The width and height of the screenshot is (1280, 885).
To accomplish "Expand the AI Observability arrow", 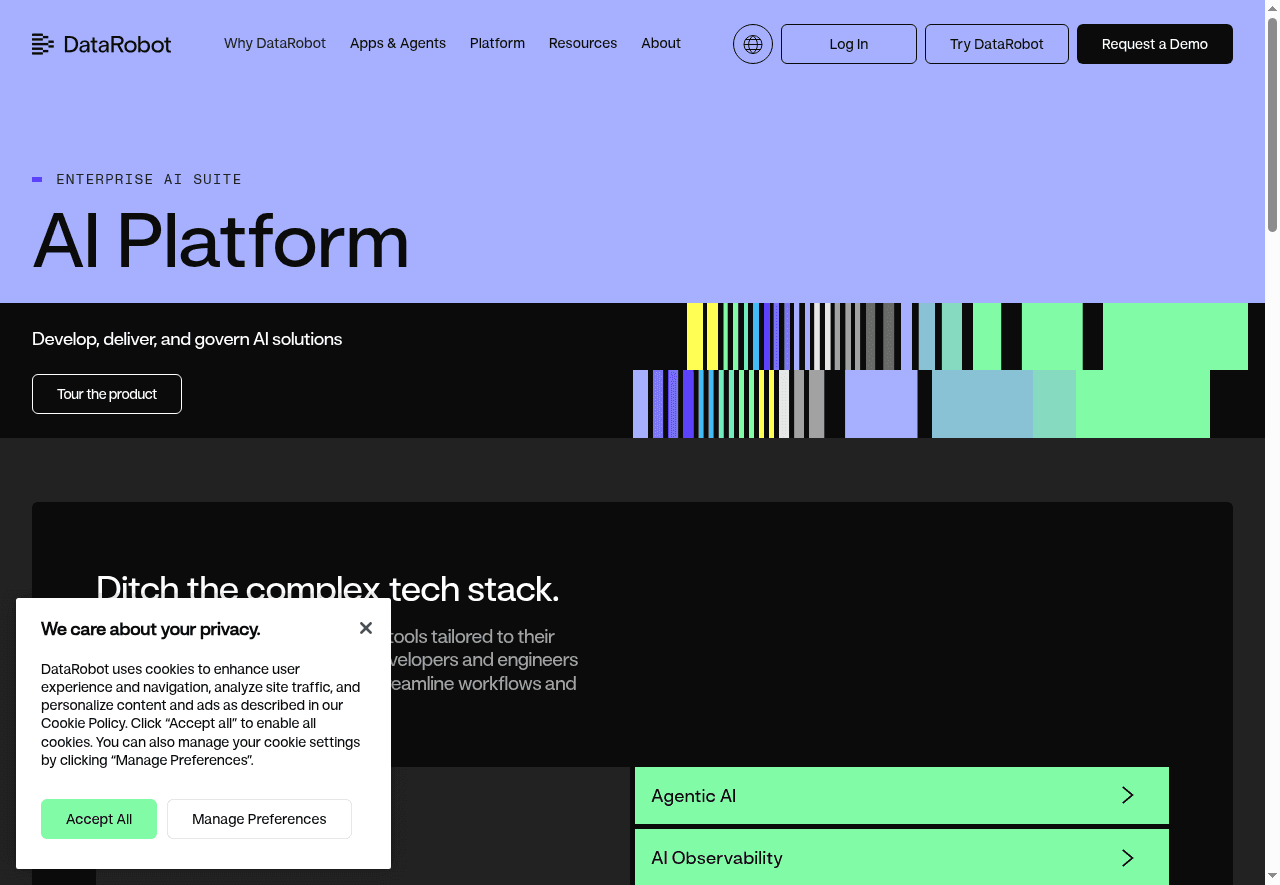I will [1127, 857].
